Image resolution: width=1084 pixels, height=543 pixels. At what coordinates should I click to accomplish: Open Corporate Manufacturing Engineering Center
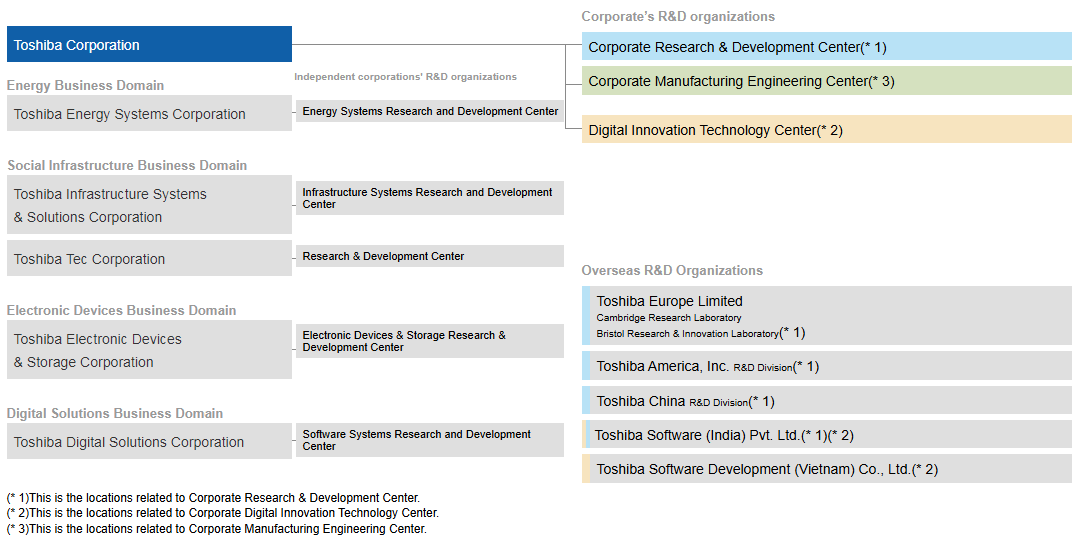pyautogui.click(x=826, y=81)
